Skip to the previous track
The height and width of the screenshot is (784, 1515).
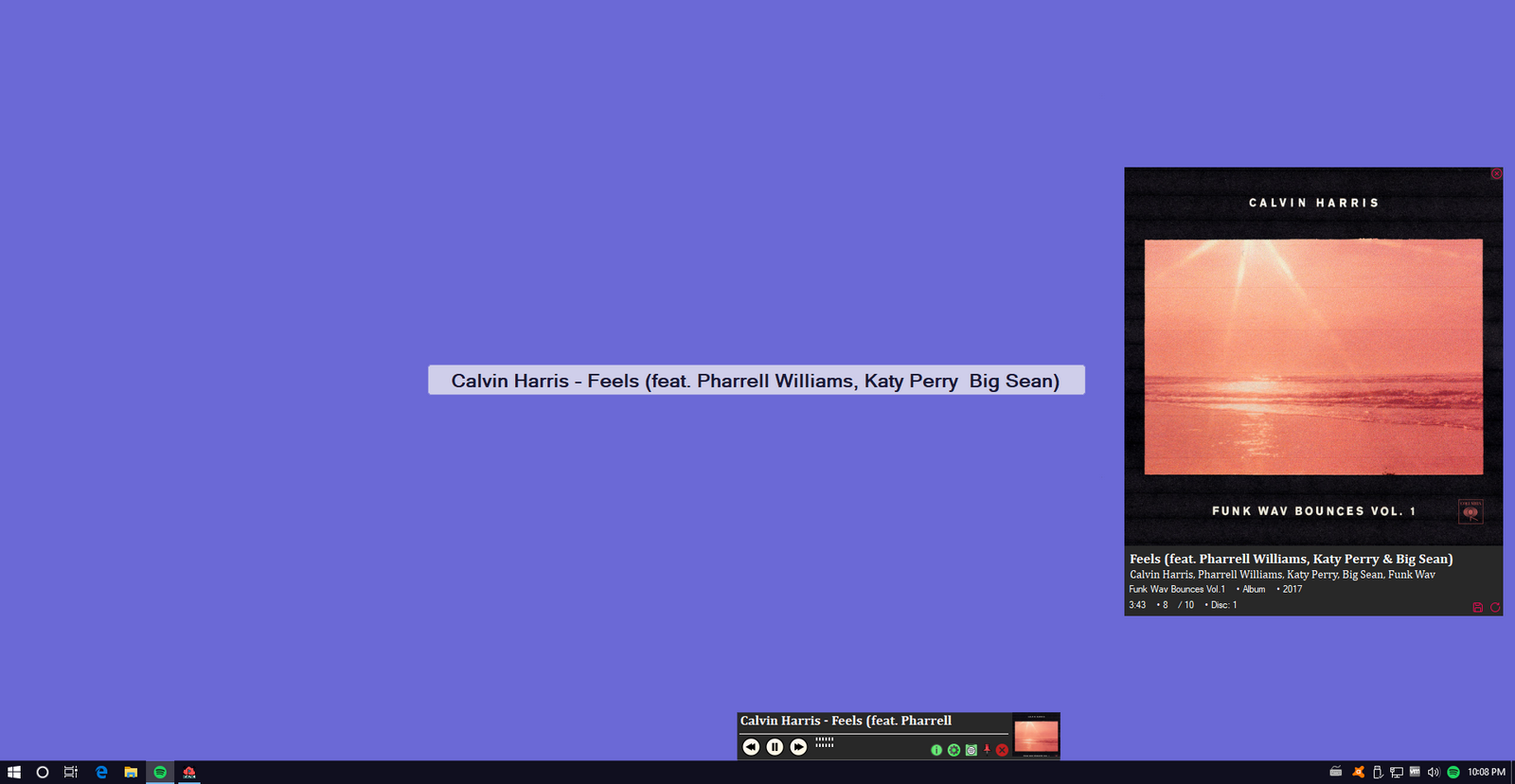(x=751, y=747)
